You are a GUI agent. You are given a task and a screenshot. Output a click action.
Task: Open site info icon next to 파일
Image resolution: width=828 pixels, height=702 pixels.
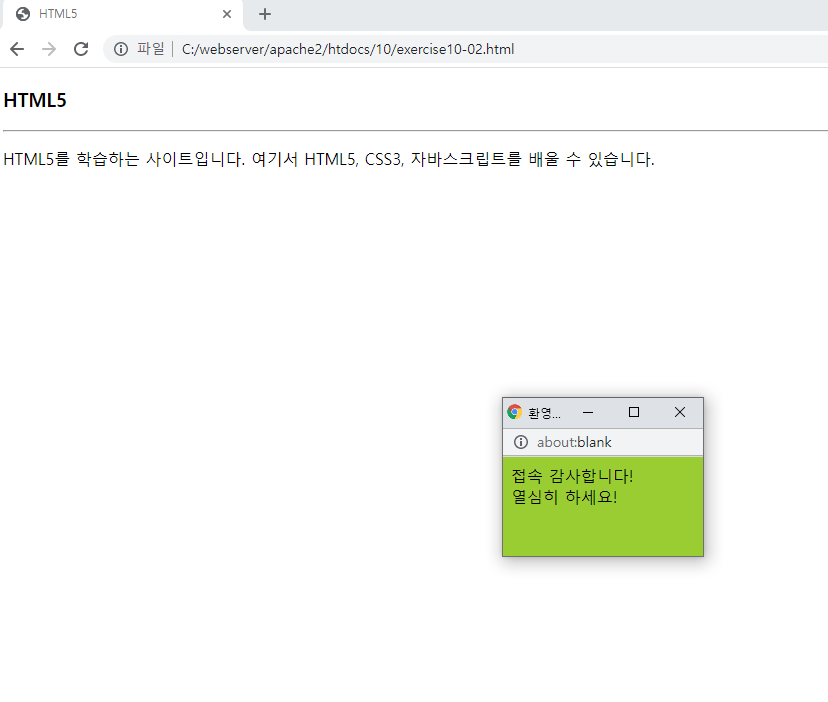[121, 49]
